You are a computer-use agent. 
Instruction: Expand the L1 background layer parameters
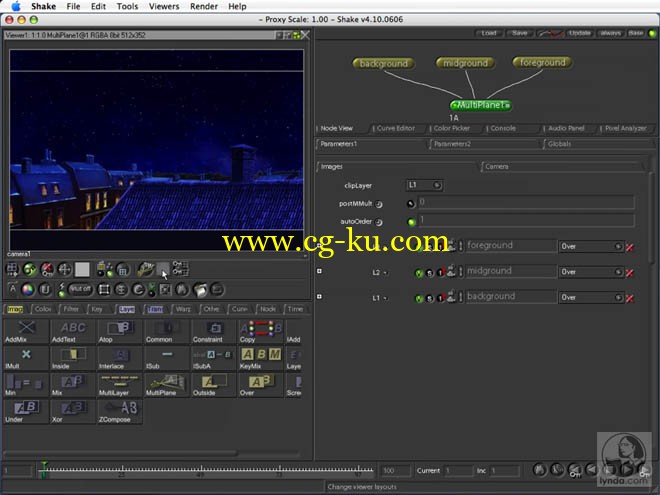(319, 297)
